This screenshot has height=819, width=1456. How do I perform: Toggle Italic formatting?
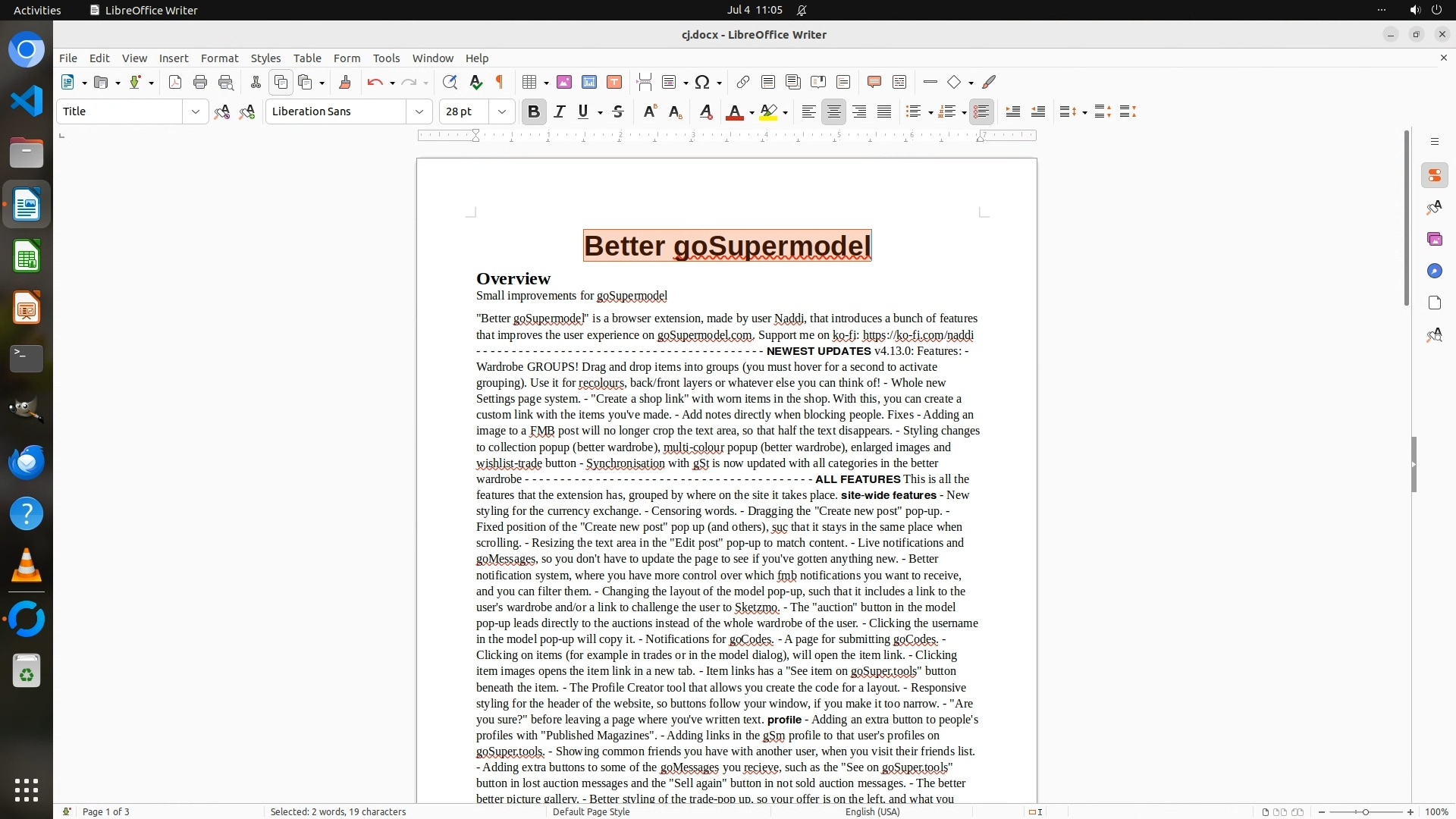pyautogui.click(x=559, y=112)
